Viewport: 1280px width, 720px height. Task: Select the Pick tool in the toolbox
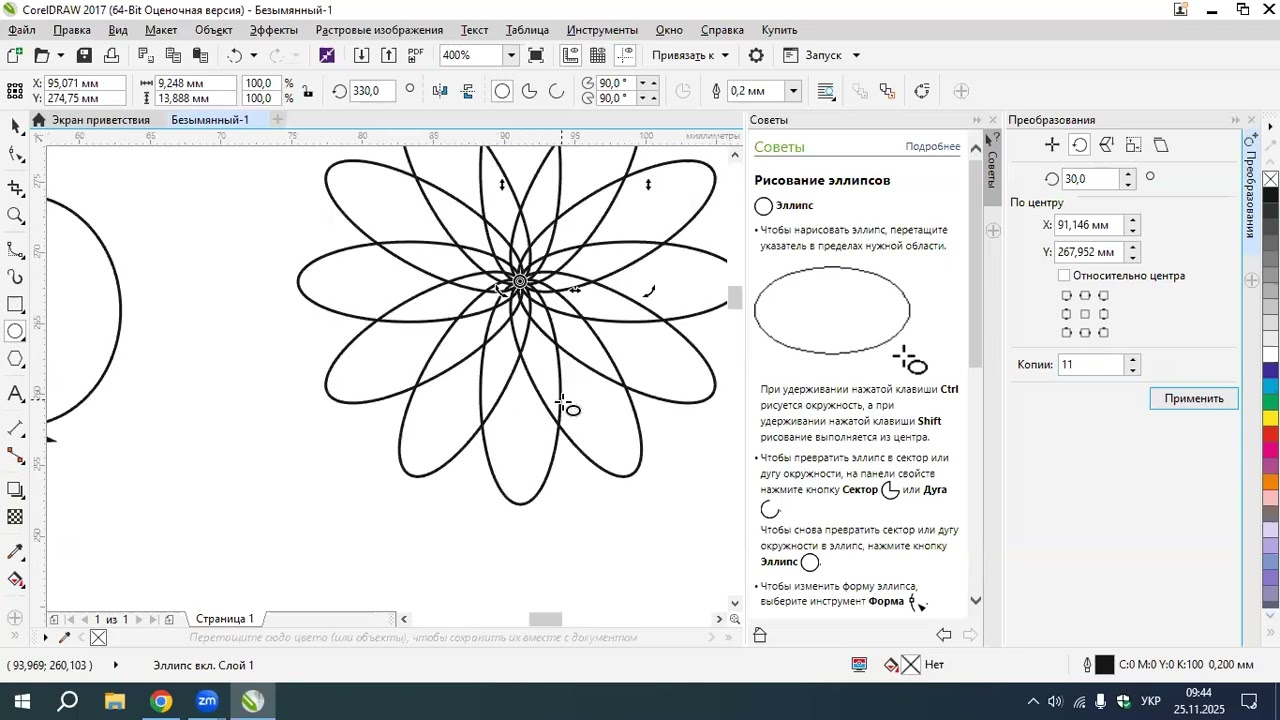point(15,125)
